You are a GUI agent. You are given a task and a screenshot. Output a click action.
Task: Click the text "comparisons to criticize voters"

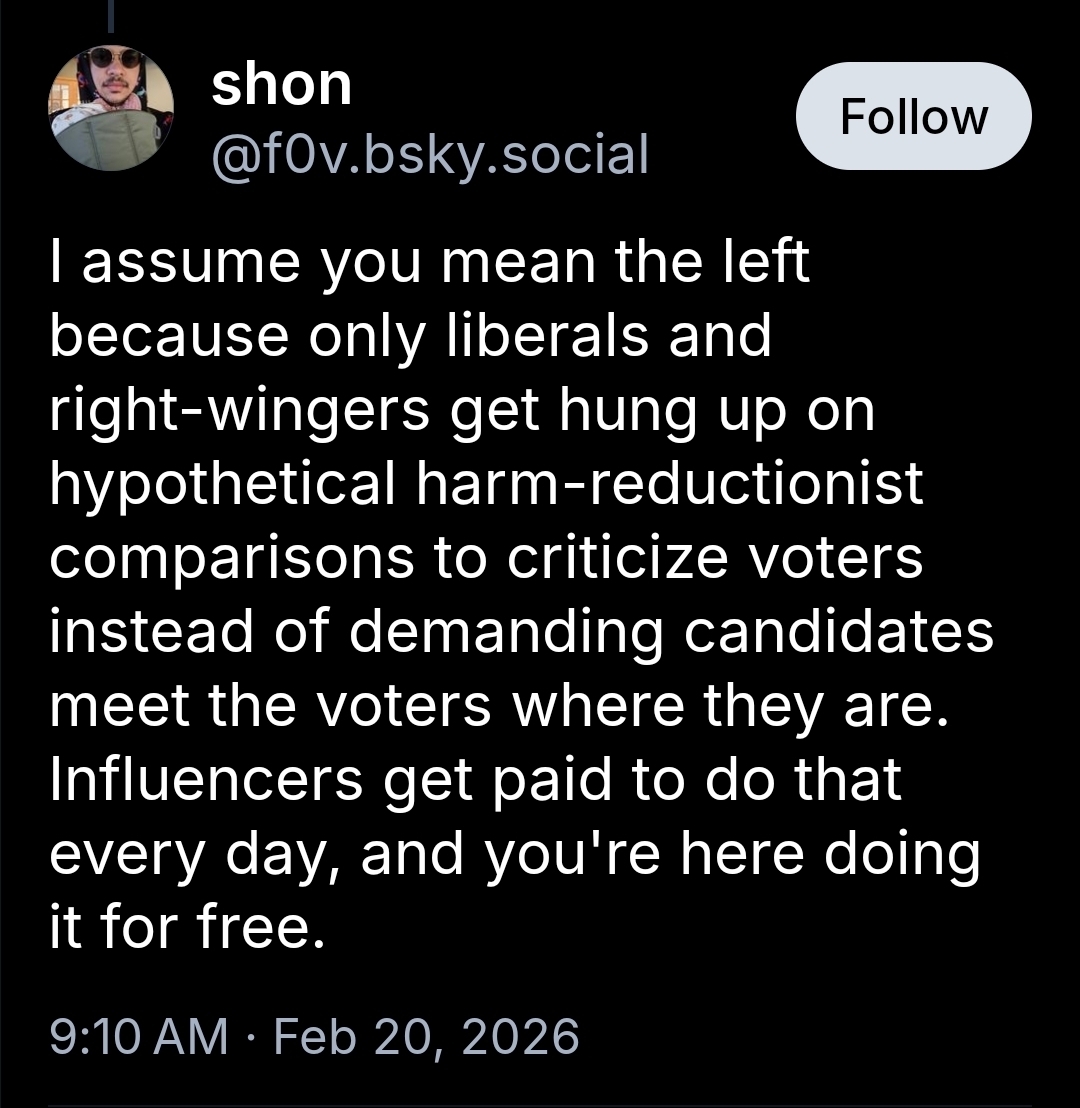[x=486, y=558]
